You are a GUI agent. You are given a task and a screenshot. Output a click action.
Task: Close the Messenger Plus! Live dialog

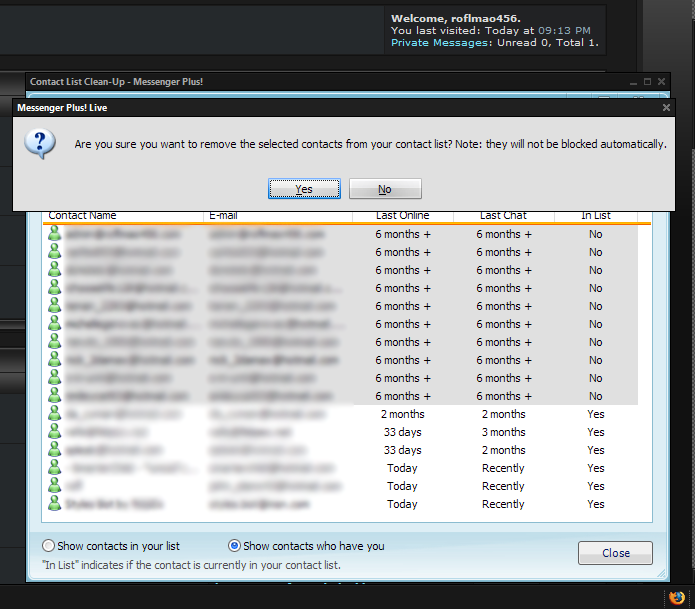pos(666,108)
